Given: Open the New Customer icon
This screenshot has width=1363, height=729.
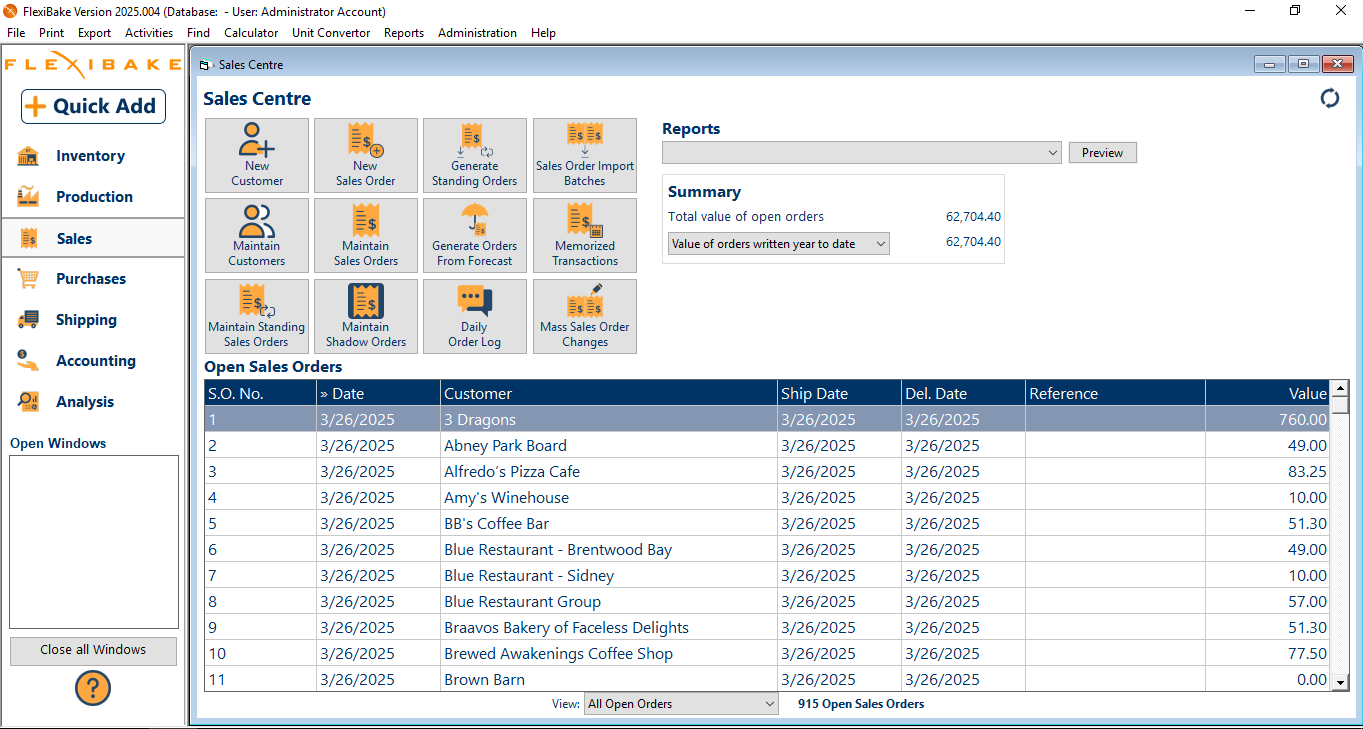Looking at the screenshot, I should coord(257,155).
